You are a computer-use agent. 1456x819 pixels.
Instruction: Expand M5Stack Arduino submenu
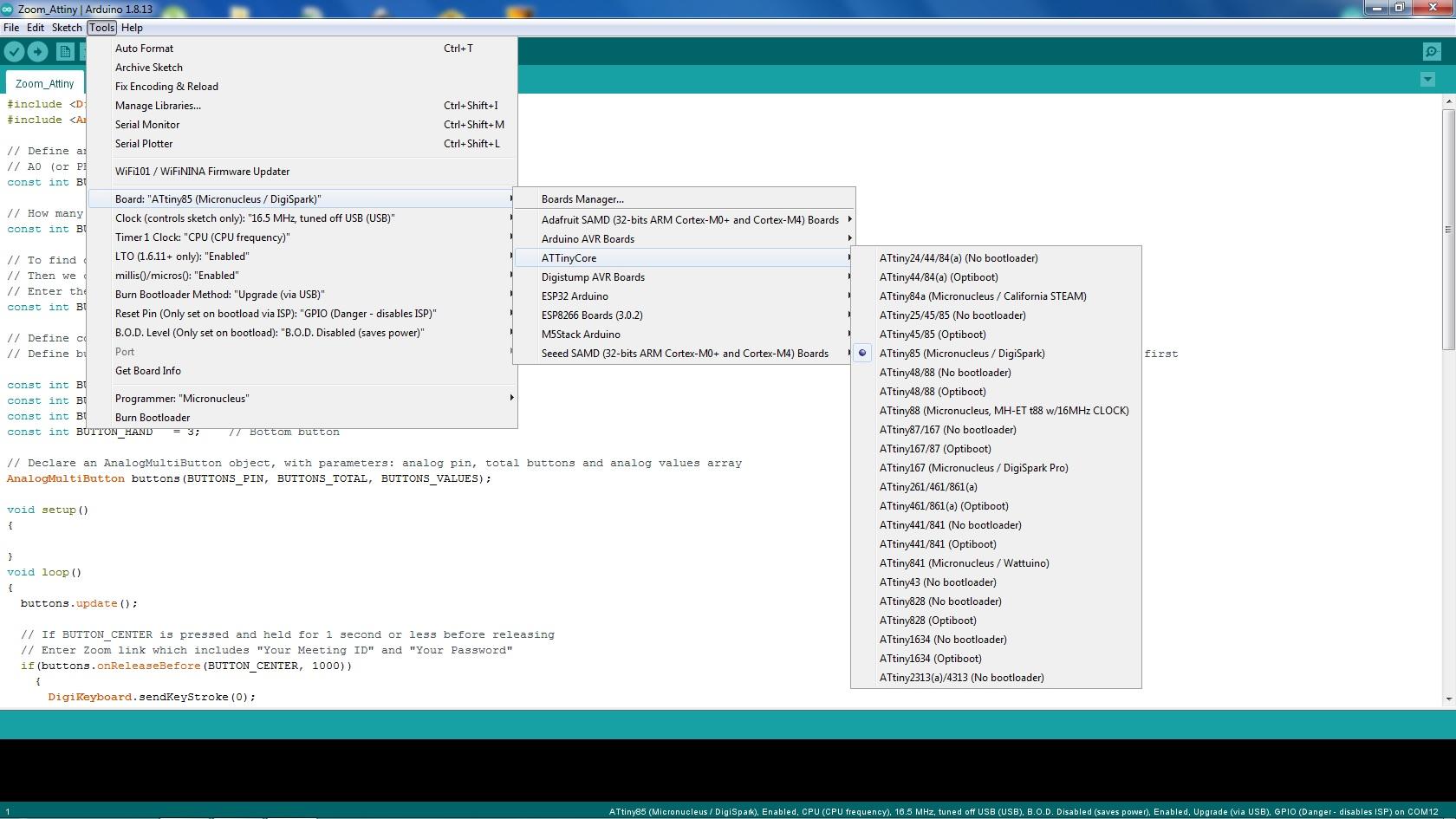pos(685,335)
